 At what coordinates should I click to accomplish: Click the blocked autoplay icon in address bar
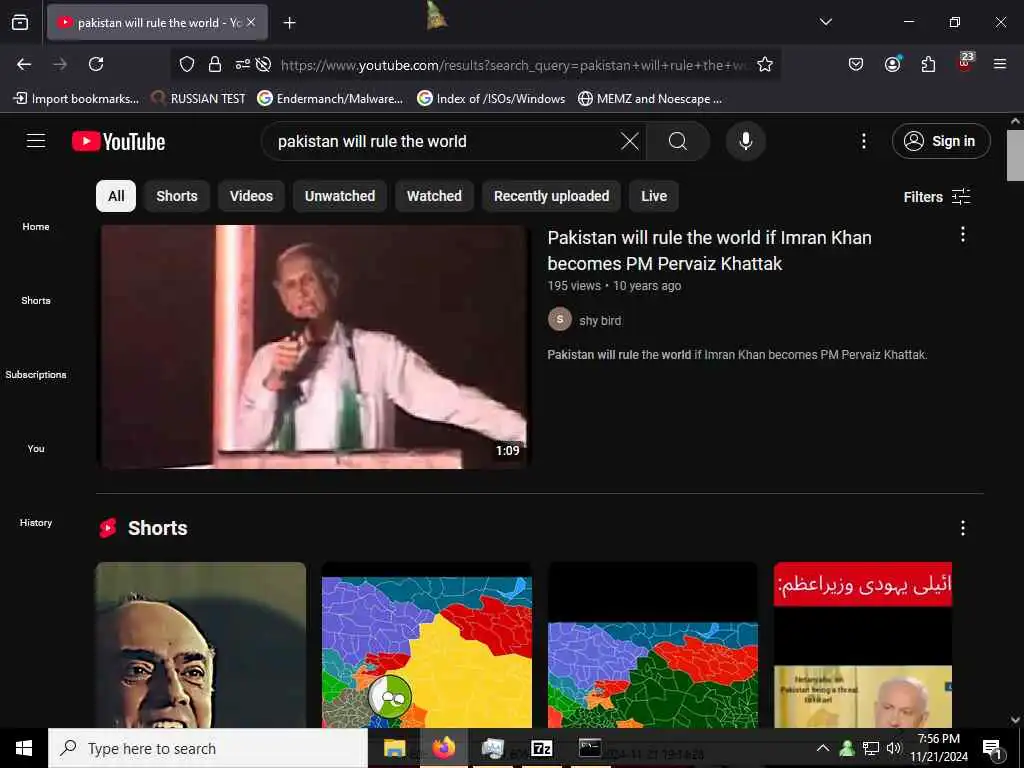(263, 64)
